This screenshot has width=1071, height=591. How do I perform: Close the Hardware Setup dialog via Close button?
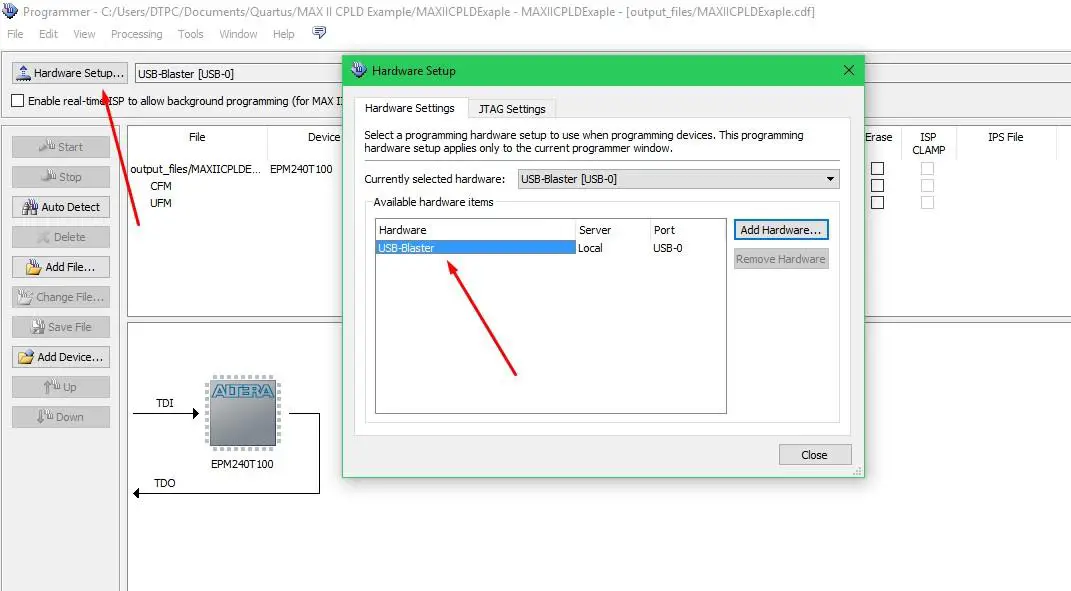tap(814, 454)
